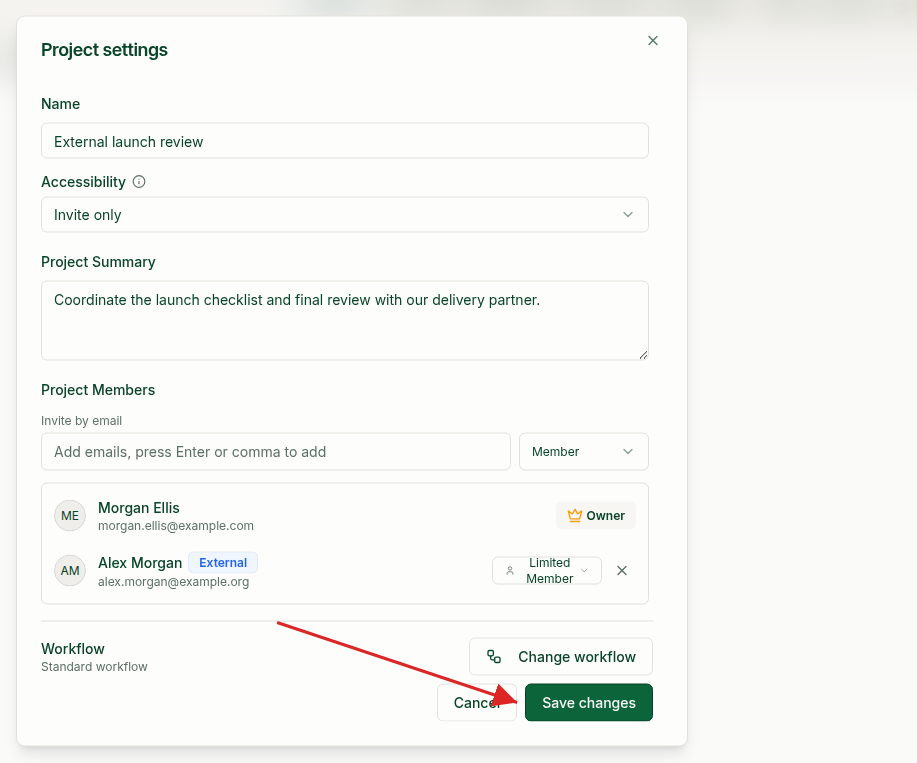Click the Workflow heading
This screenshot has width=917, height=763.
pyautogui.click(x=73, y=649)
